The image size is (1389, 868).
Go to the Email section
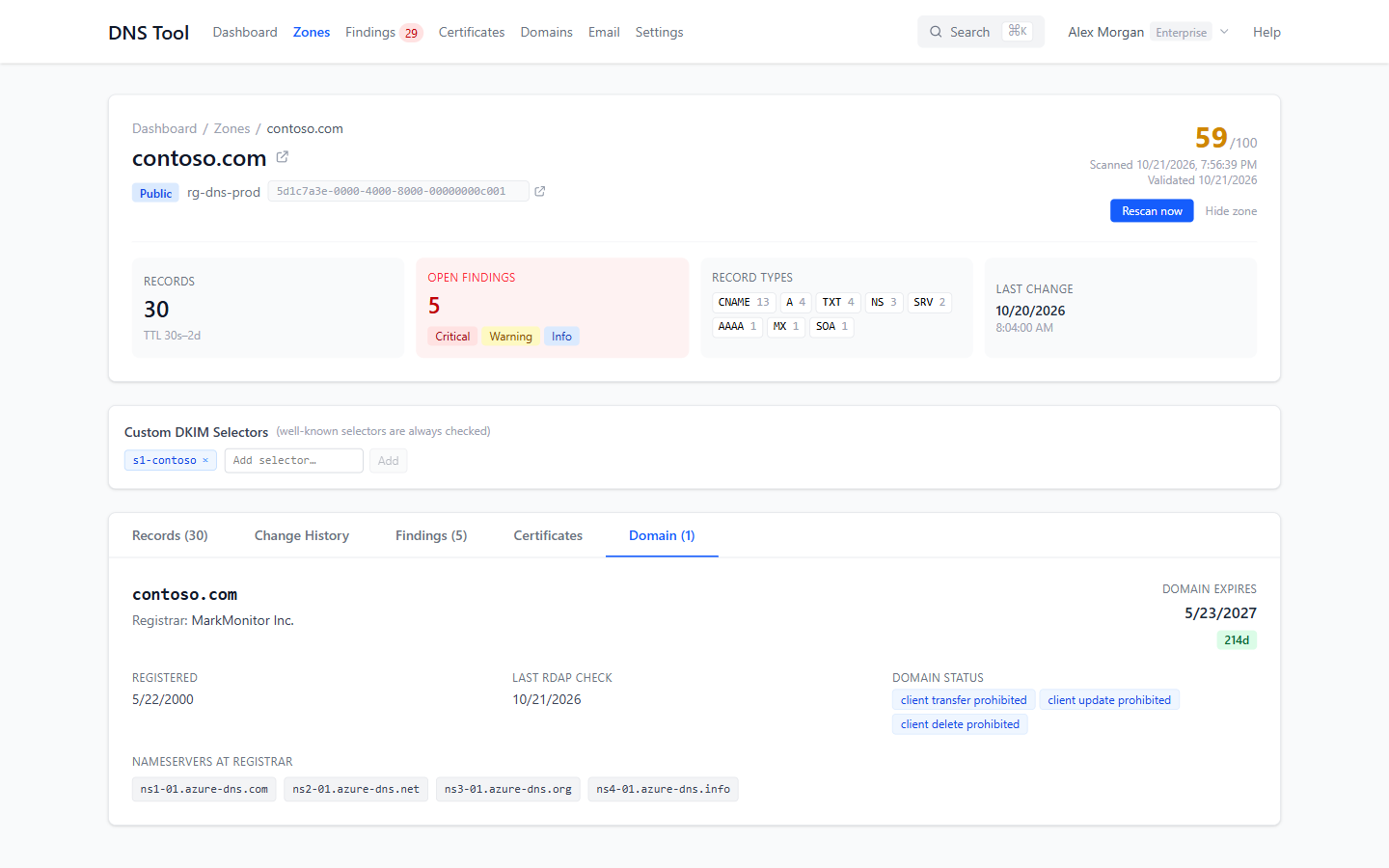click(604, 32)
